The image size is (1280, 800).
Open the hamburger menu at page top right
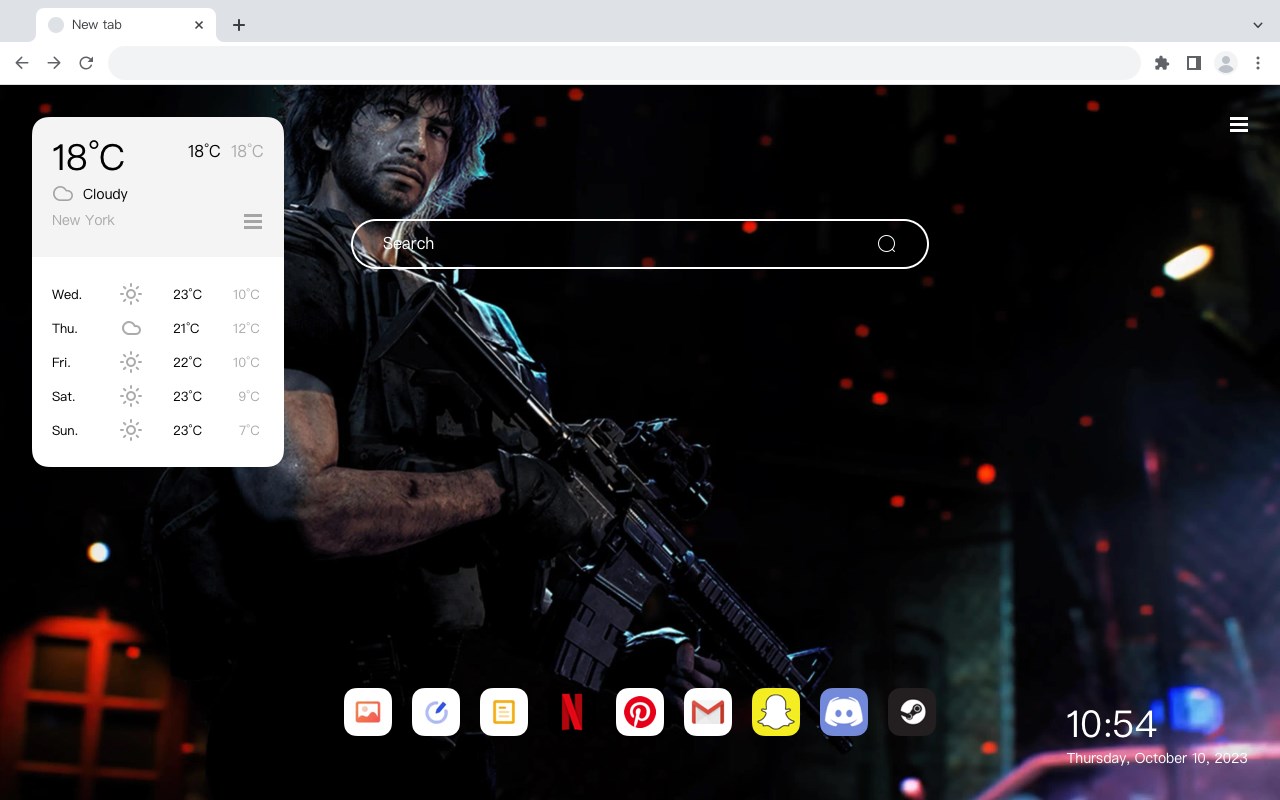click(x=1239, y=125)
